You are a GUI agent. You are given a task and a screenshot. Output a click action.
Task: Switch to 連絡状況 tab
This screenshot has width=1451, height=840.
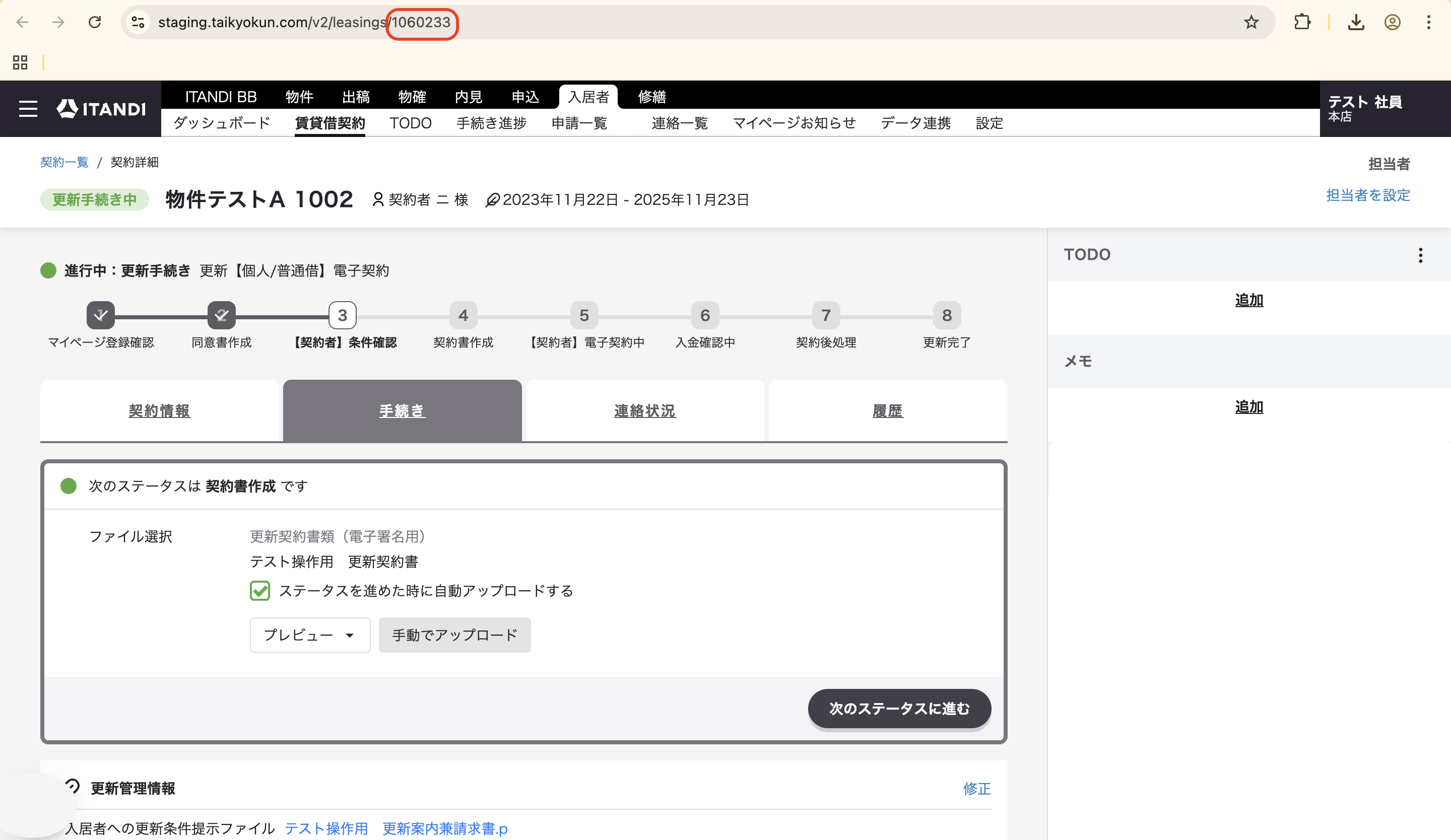coord(645,411)
